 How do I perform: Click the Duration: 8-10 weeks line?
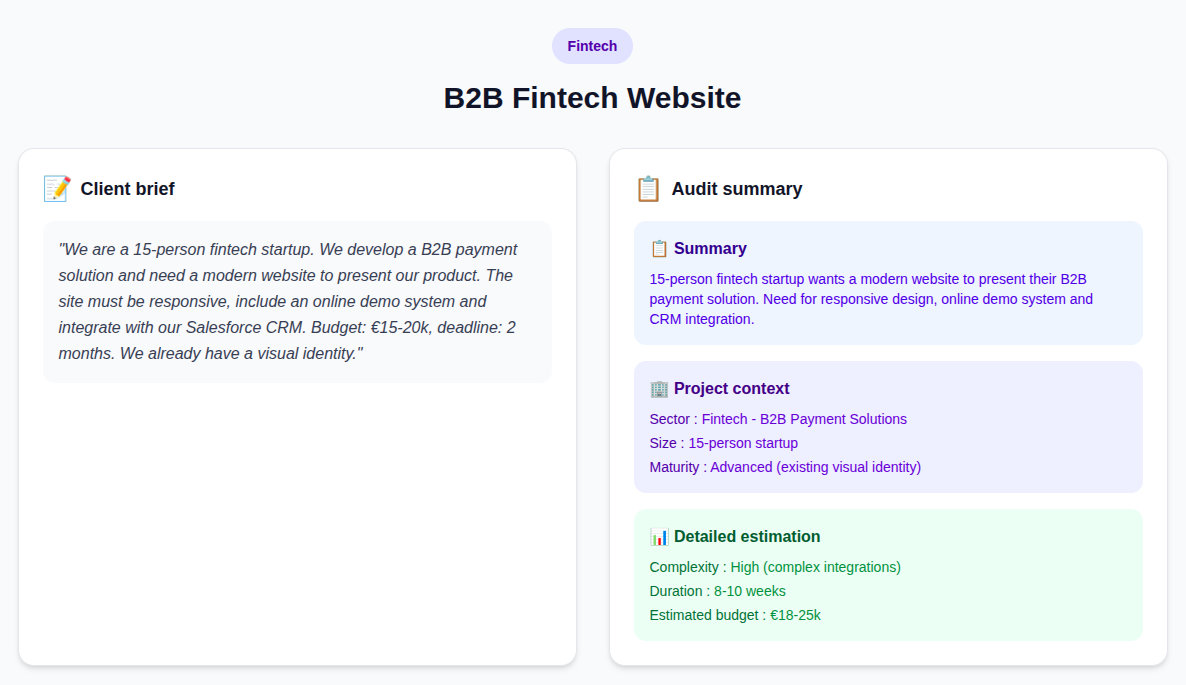click(x=718, y=591)
